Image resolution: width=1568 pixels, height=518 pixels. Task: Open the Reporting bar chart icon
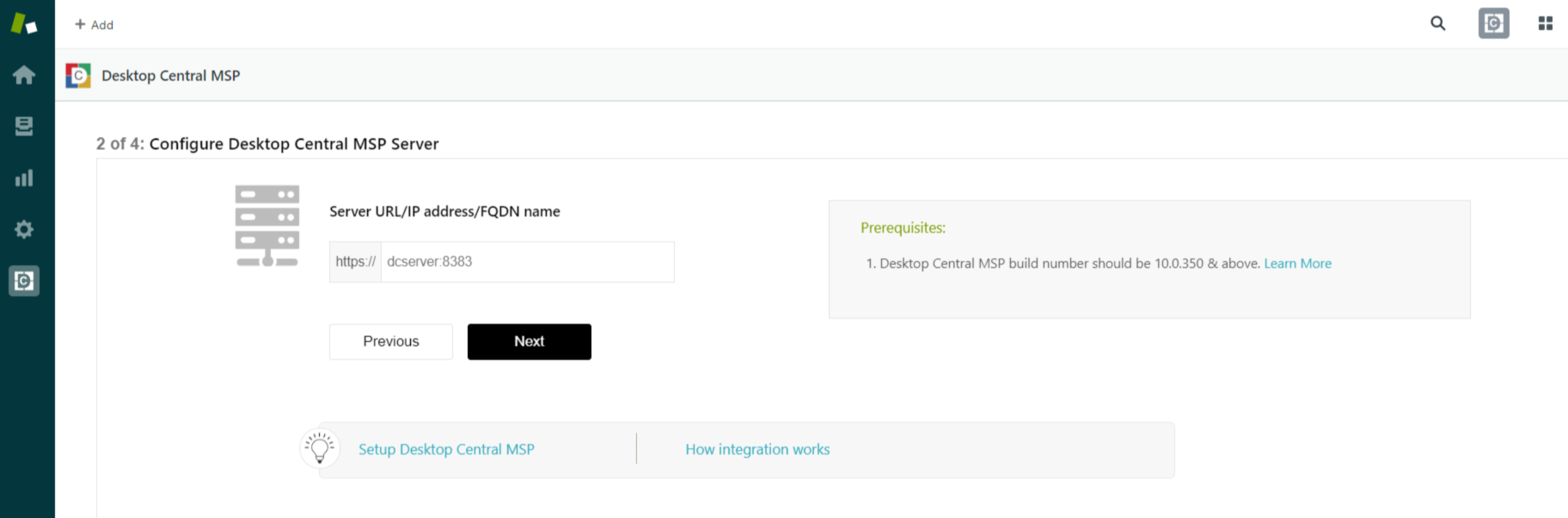pyautogui.click(x=24, y=178)
